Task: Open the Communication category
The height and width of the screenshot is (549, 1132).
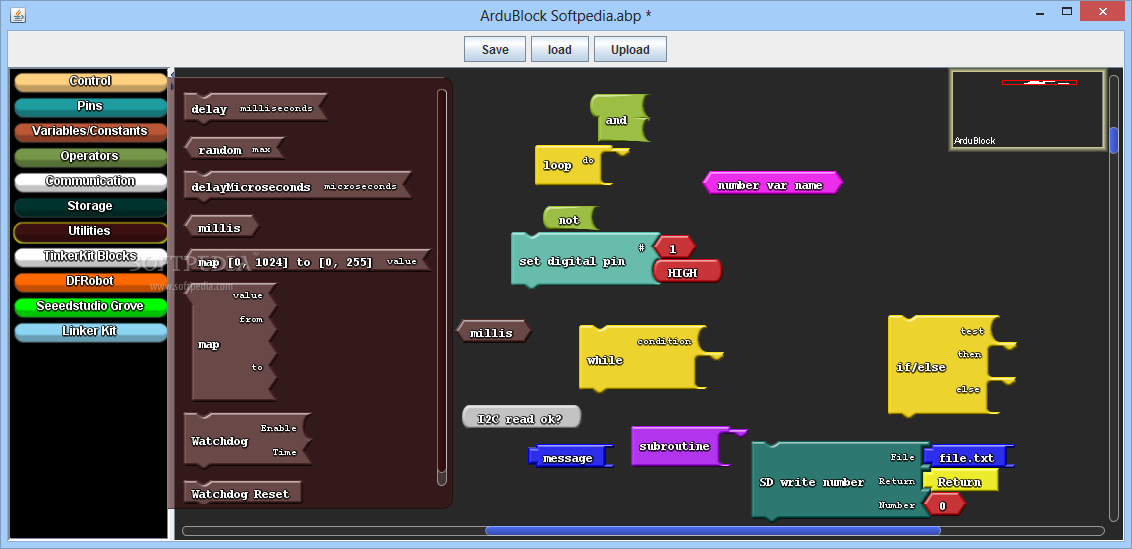Action: pyautogui.click(x=90, y=181)
